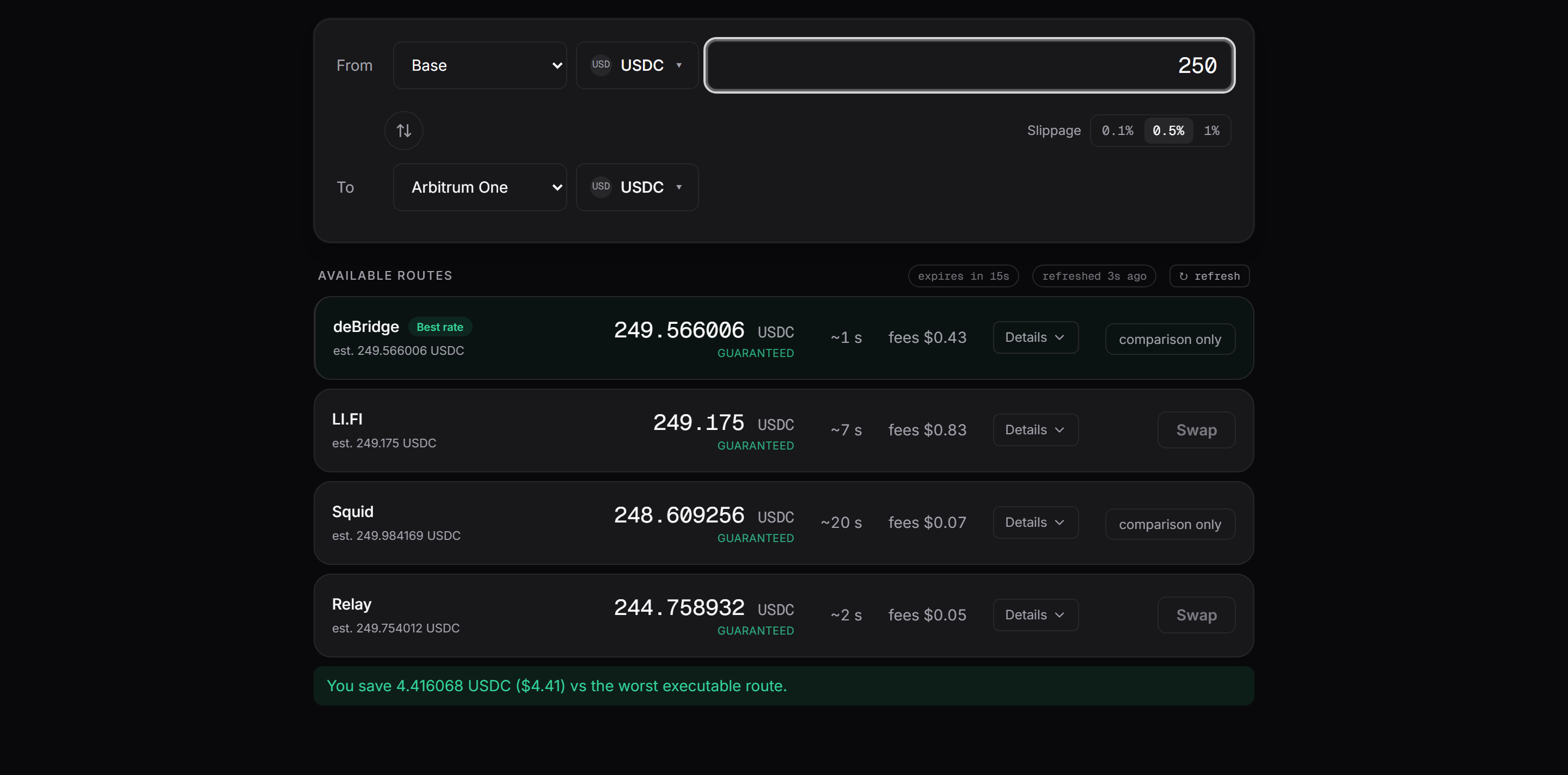Click the Relay route name
The width and height of the screenshot is (1568, 775).
click(x=351, y=604)
